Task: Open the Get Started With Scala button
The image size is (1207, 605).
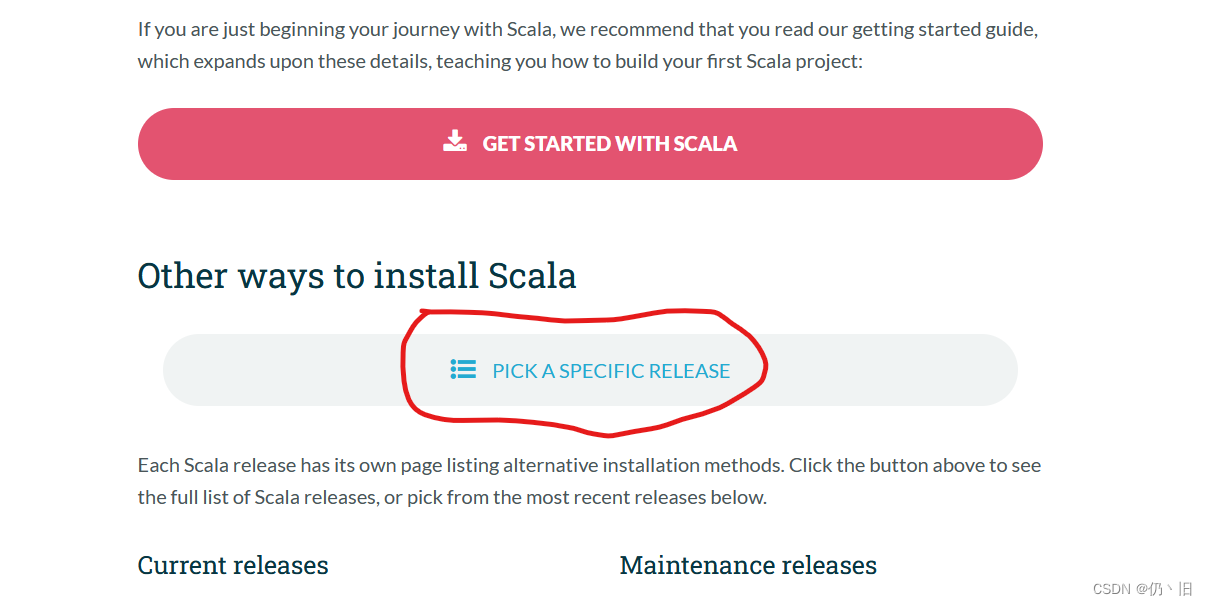Action: click(x=590, y=144)
